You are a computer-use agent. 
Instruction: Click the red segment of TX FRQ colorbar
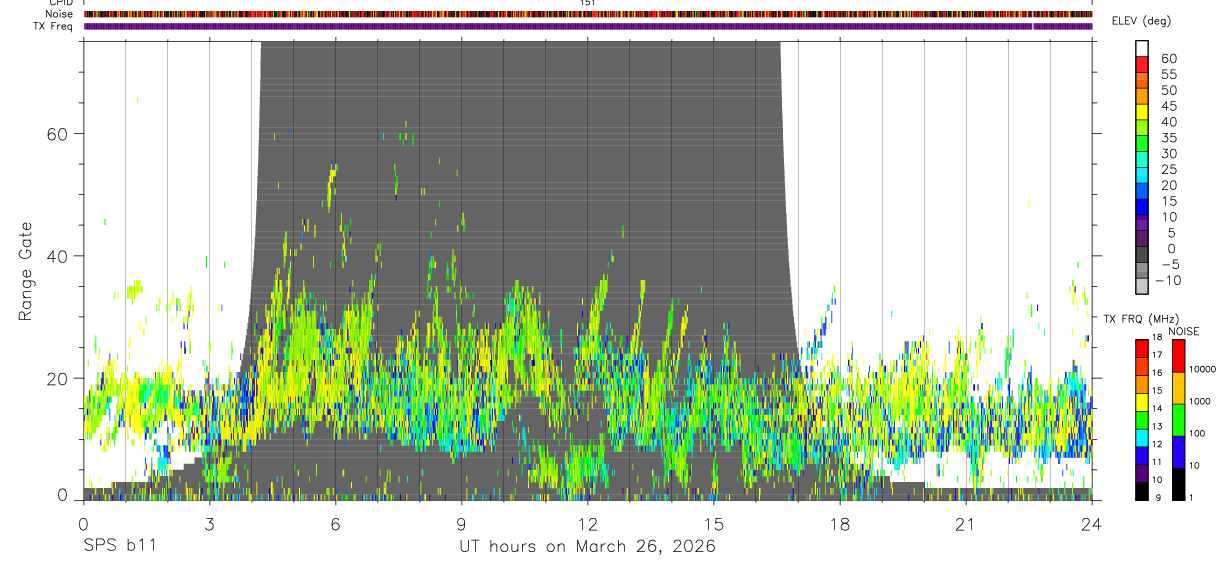pyautogui.click(x=1142, y=347)
